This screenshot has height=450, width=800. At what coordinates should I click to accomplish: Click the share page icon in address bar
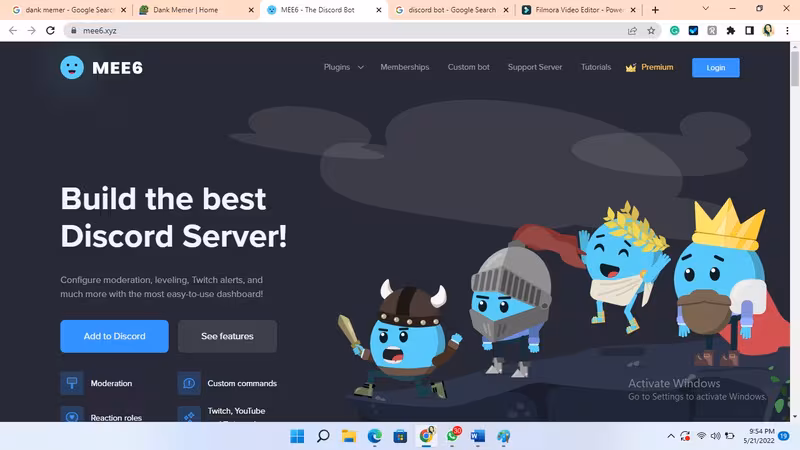(632, 31)
